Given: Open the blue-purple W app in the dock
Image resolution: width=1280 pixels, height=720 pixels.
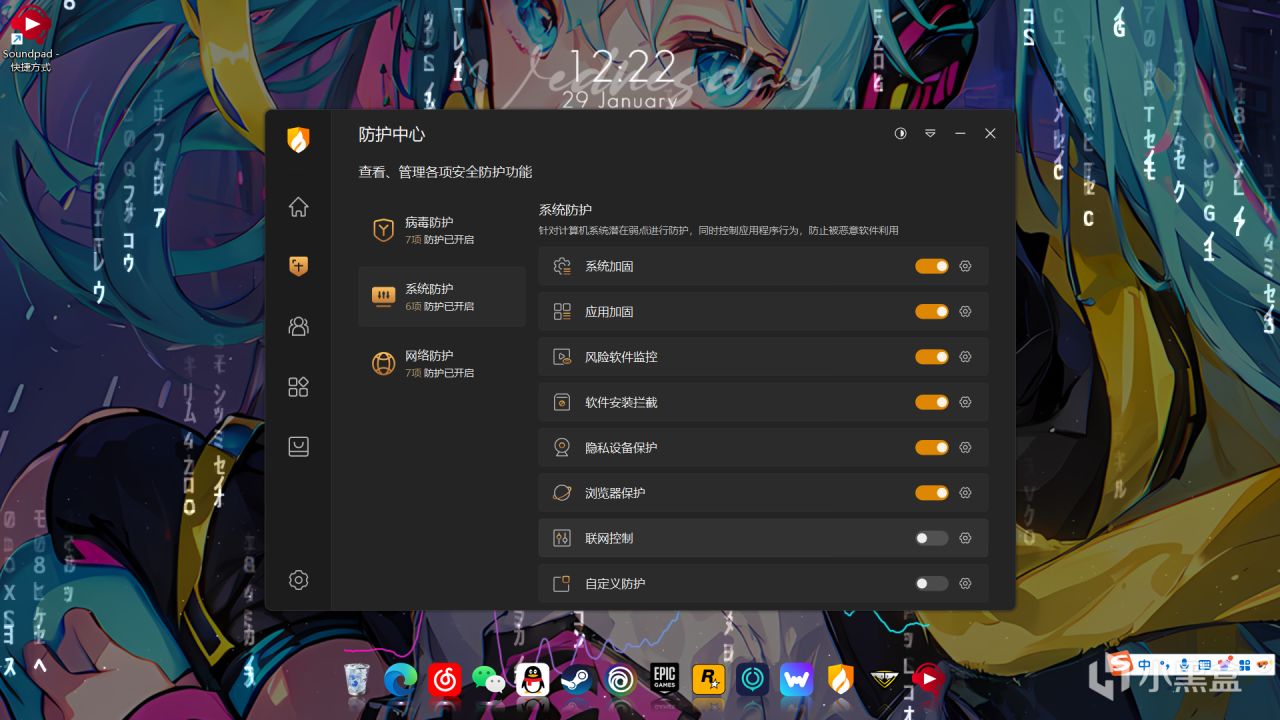Looking at the screenshot, I should (797, 680).
